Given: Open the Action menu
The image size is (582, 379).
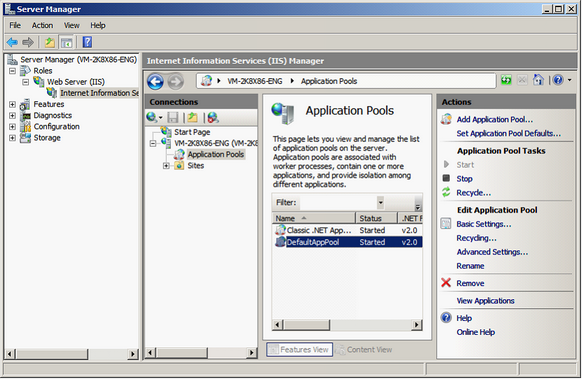Looking at the screenshot, I should pos(42,25).
